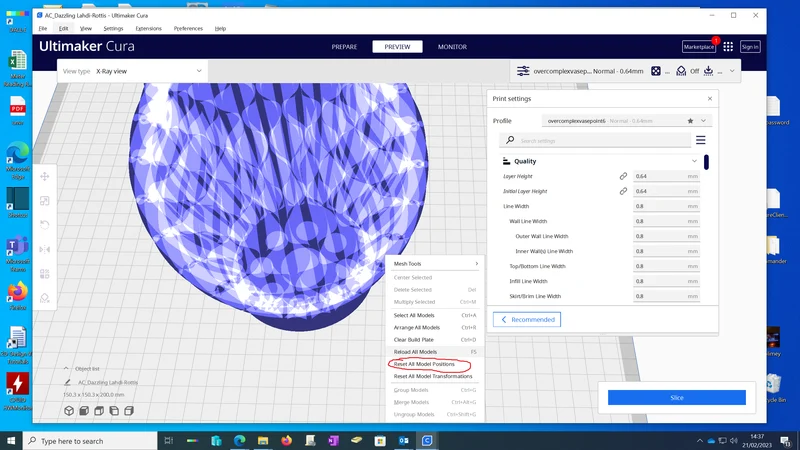Viewport: 800px width, 450px height.
Task: Open the Mesh Tools submenu
Action: pos(435,264)
